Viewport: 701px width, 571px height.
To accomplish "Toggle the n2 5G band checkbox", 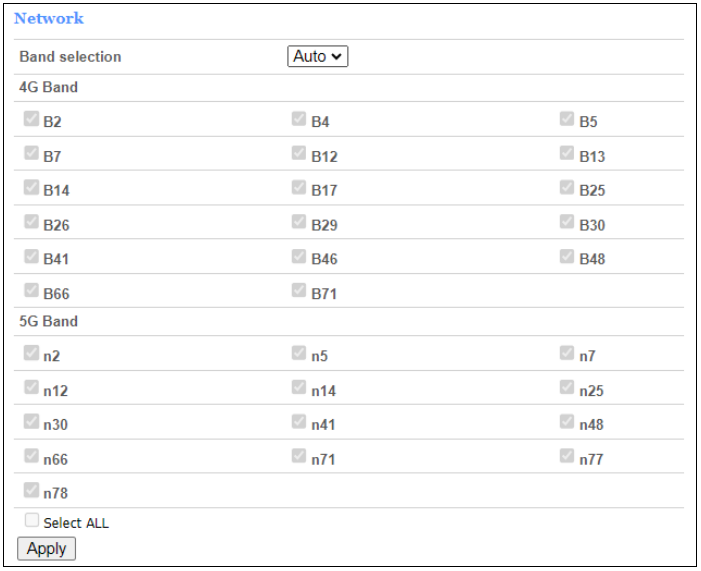I will click(x=32, y=353).
